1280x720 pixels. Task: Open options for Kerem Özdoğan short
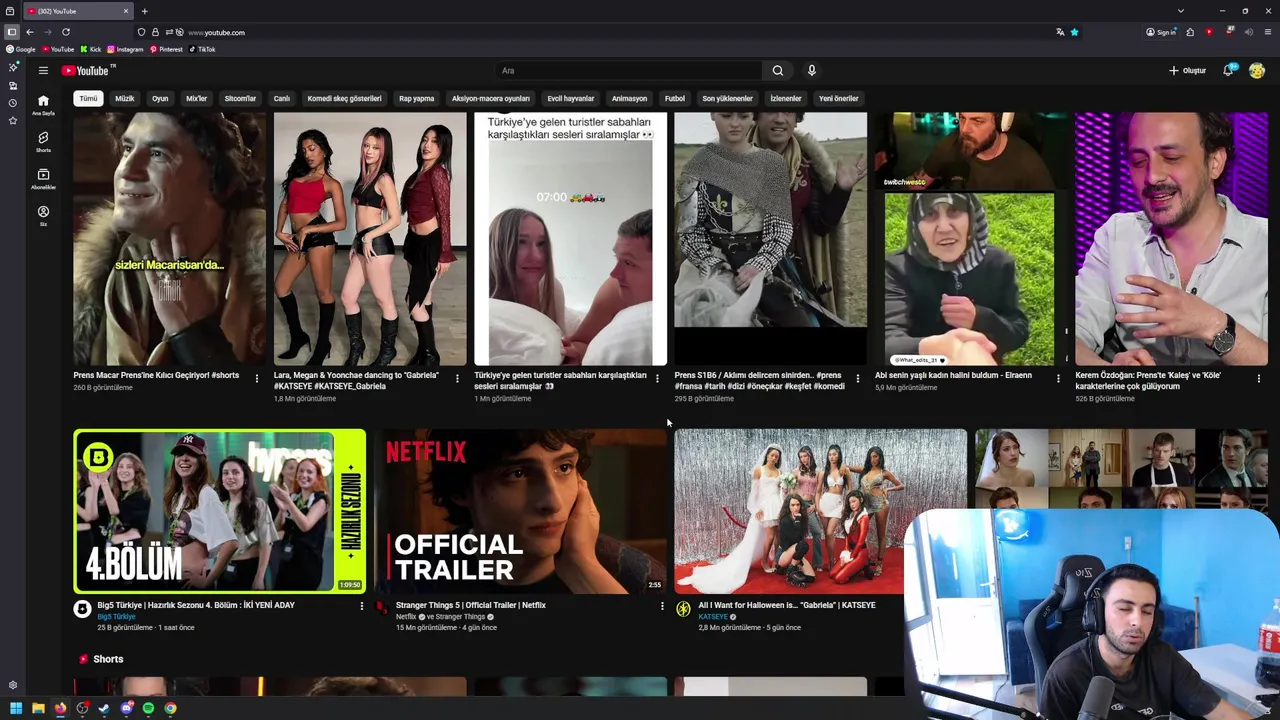1258,378
